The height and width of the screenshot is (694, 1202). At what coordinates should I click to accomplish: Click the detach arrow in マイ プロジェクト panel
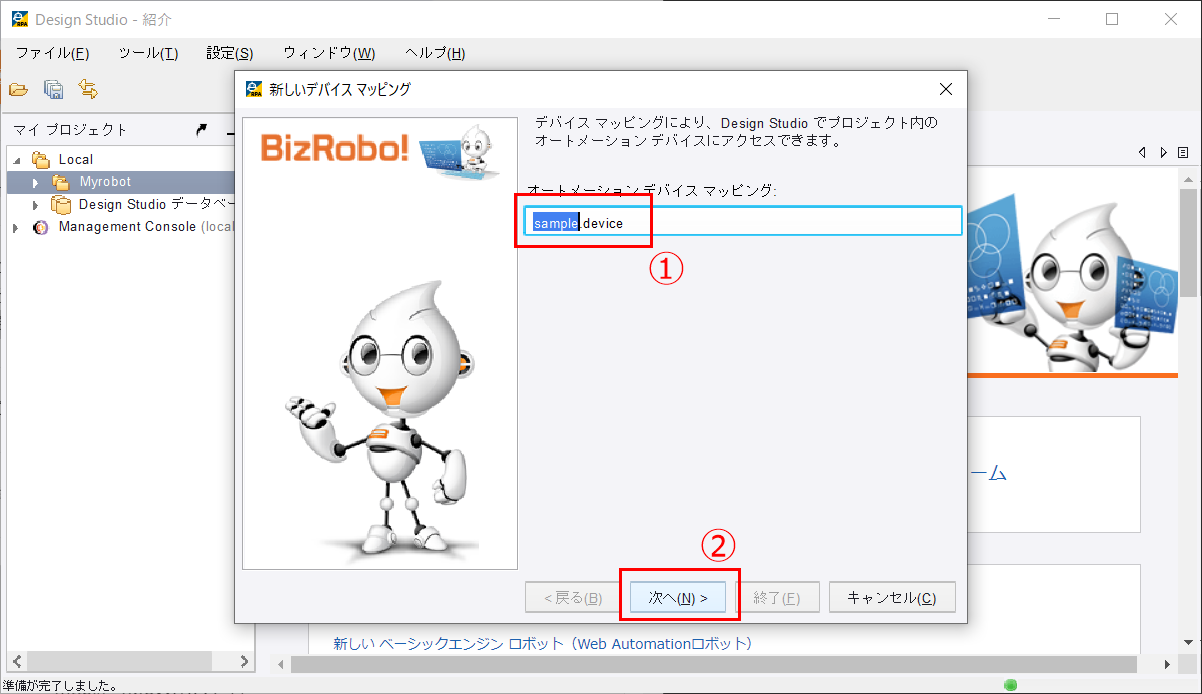[x=201, y=129]
